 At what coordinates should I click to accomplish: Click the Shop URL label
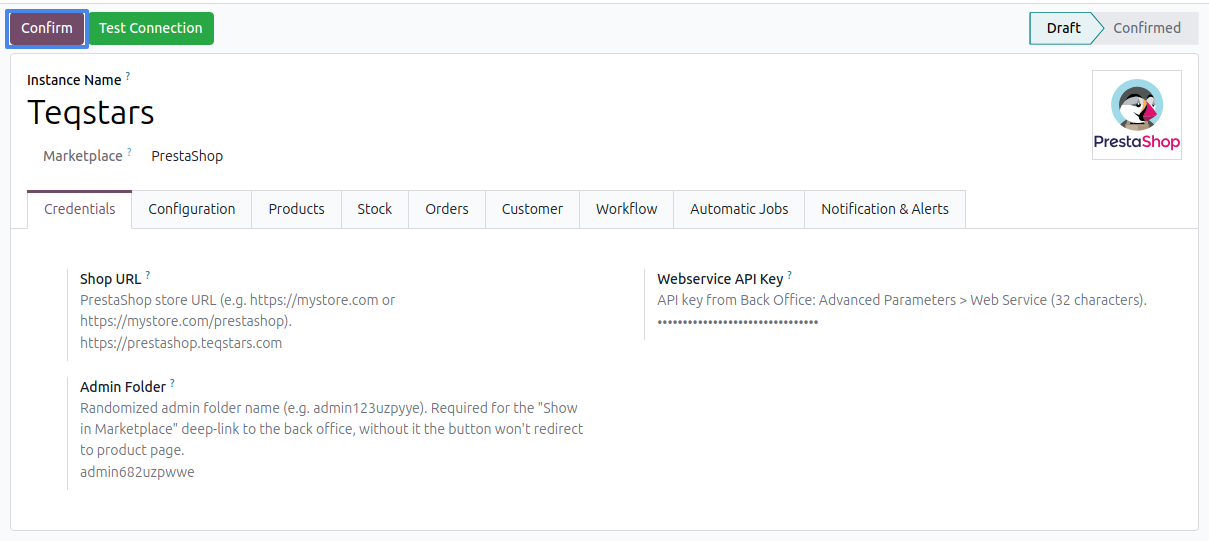point(111,279)
